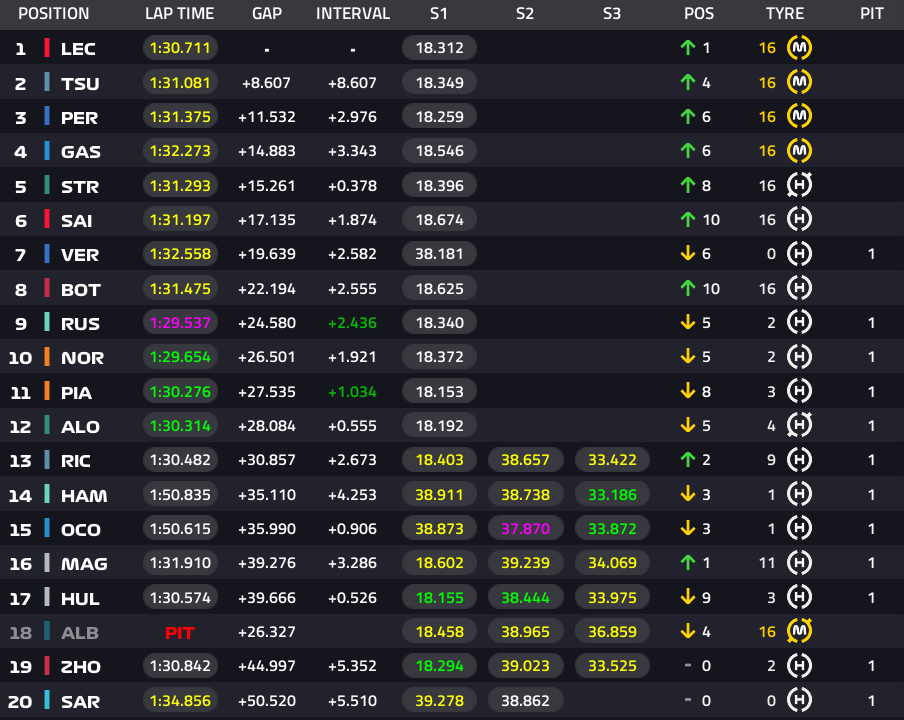
Task: Click TSU's medium tyre icon
Action: pos(800,82)
